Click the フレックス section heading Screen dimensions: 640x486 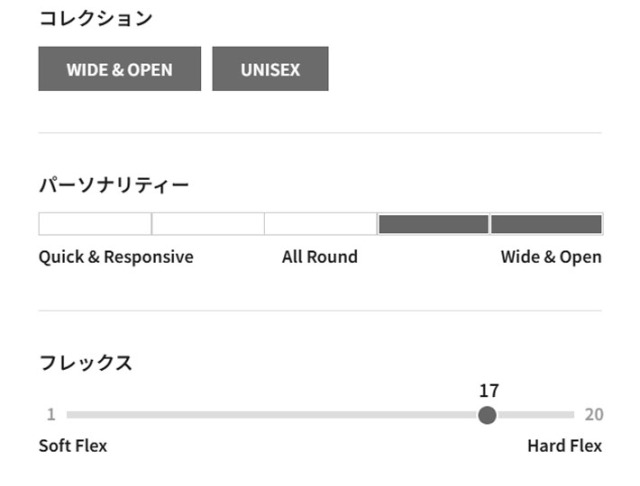[x=86, y=363]
